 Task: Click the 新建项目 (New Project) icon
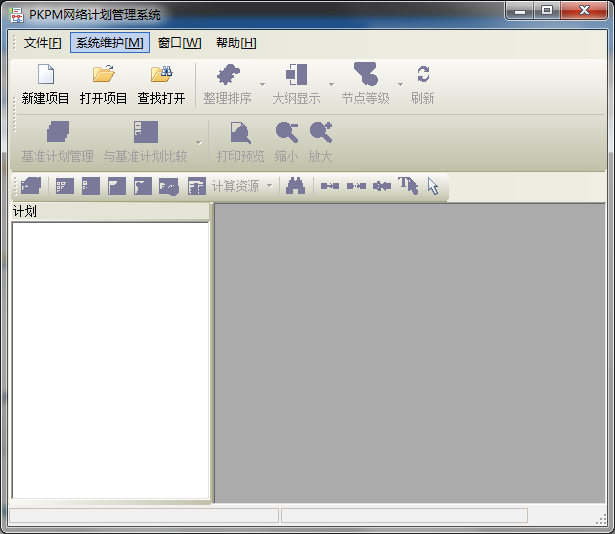46,75
